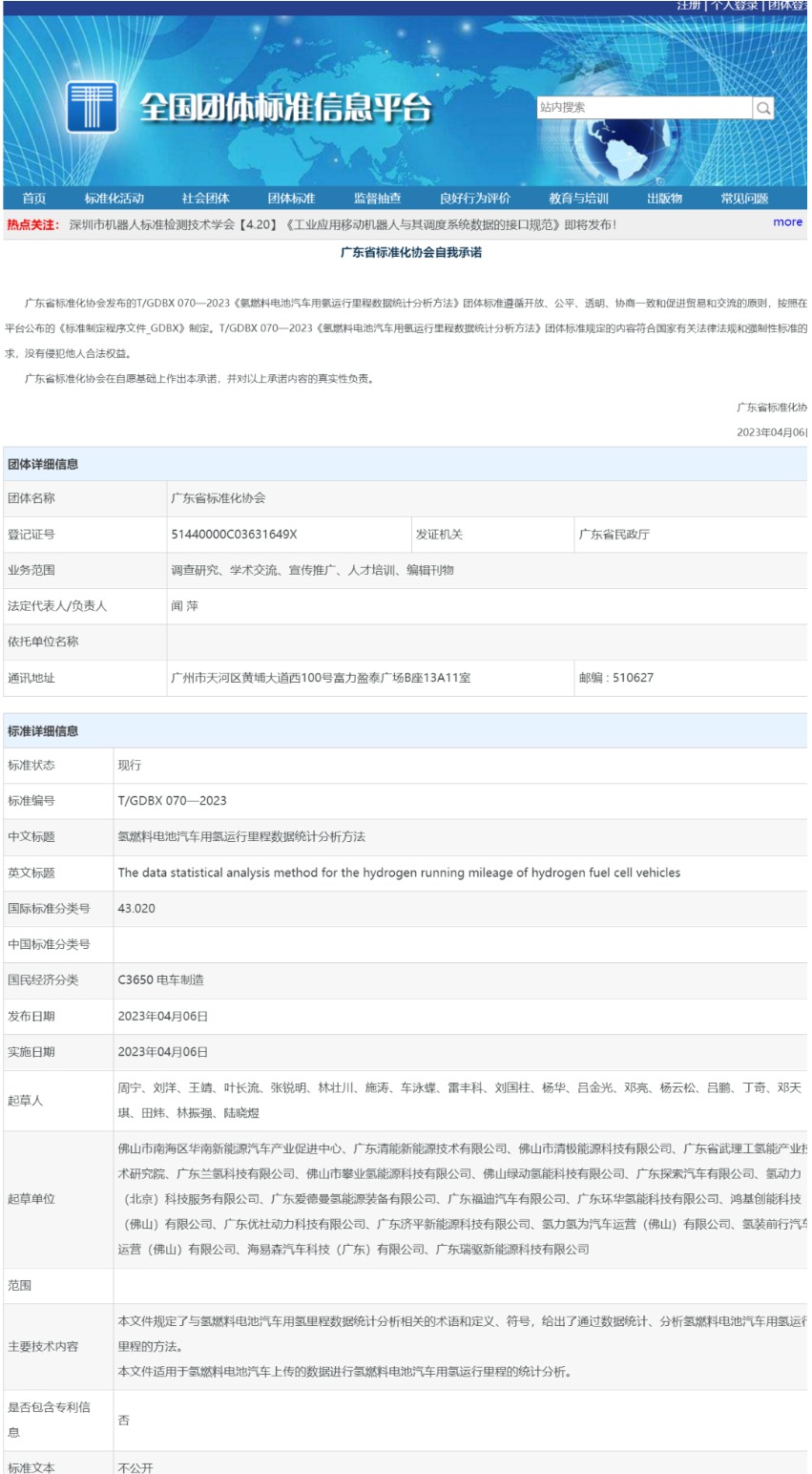Open the 教育与培训 menu
Viewport: 812px width, 1474px height.
point(578,198)
